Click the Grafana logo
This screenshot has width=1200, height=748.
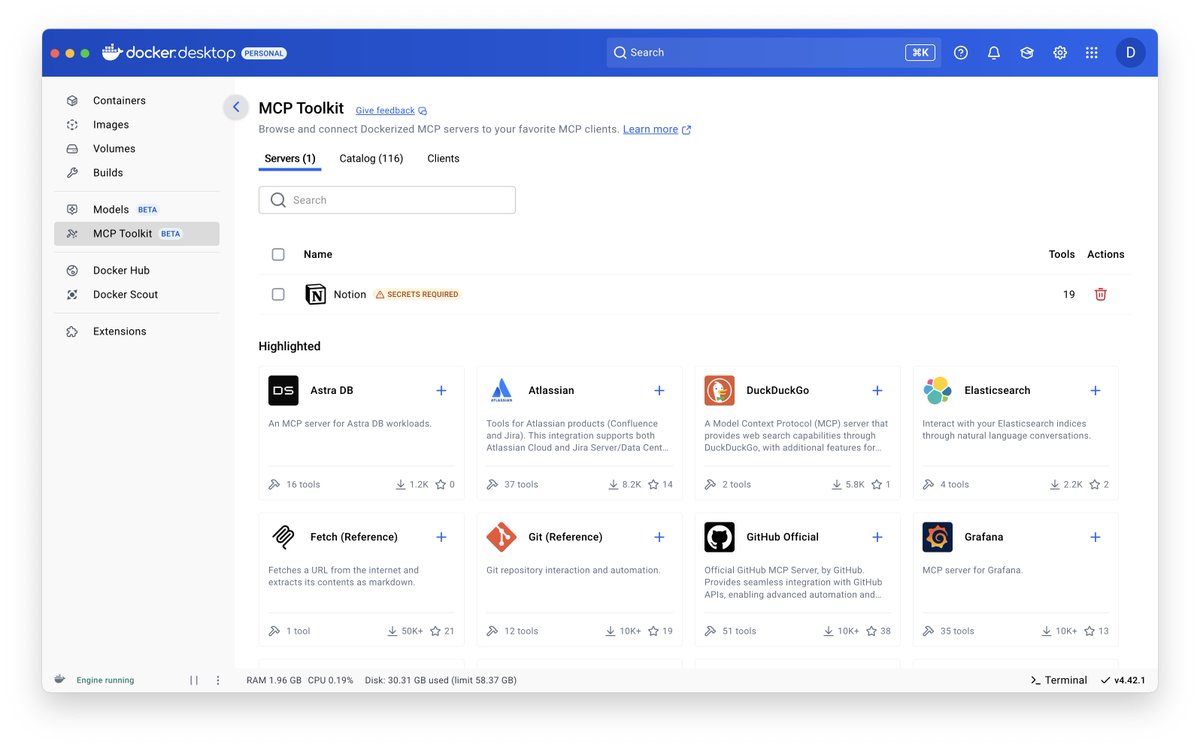pyautogui.click(x=937, y=537)
